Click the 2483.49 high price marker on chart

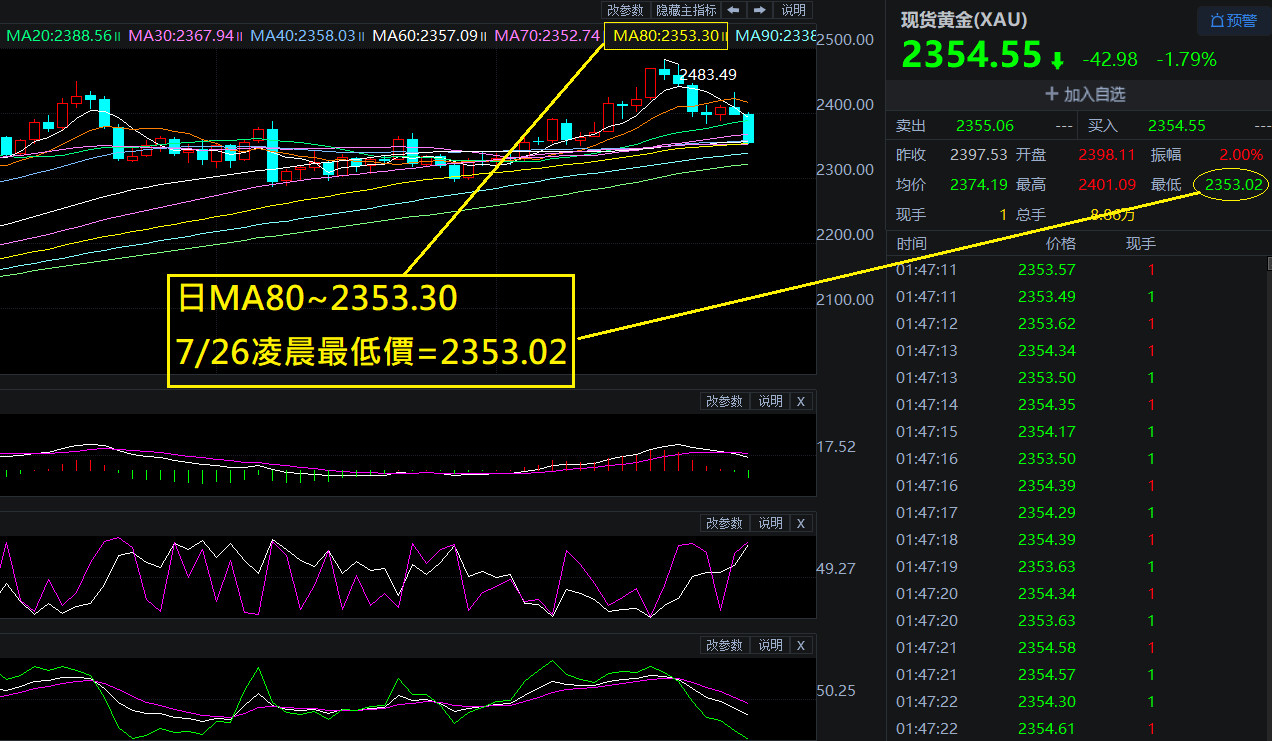click(x=708, y=75)
